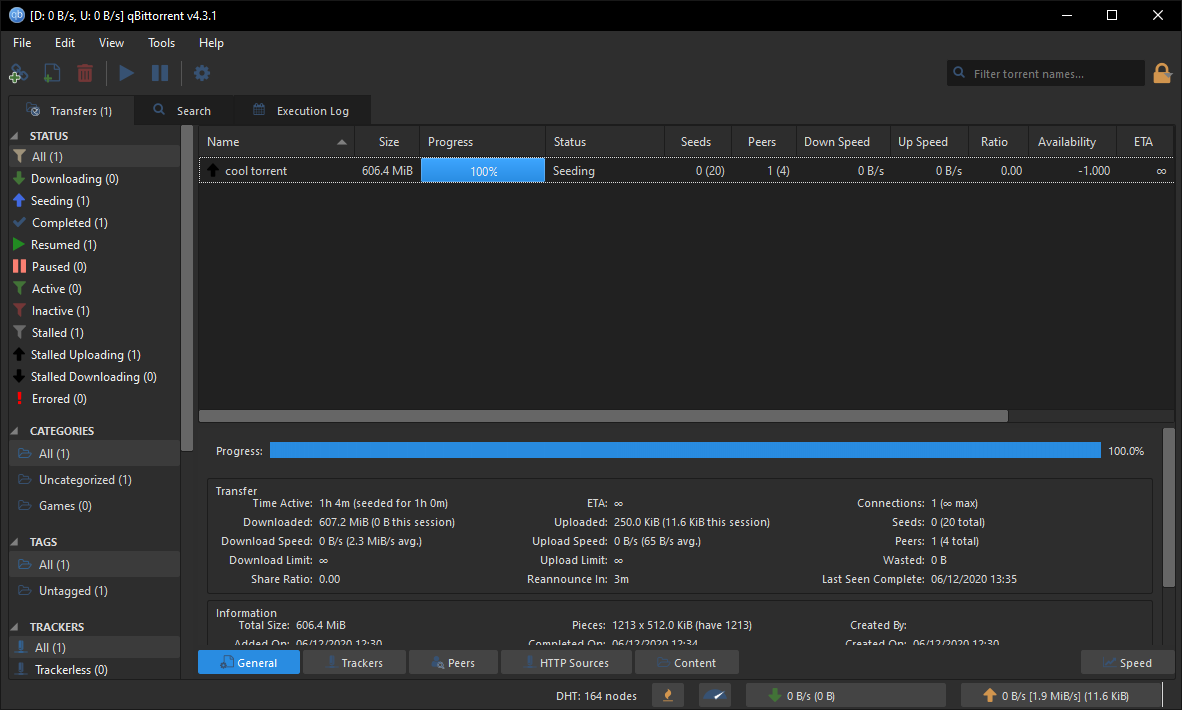Click the search magnifier in filter box
Screen dimensions: 1182x710
click(x=959, y=73)
